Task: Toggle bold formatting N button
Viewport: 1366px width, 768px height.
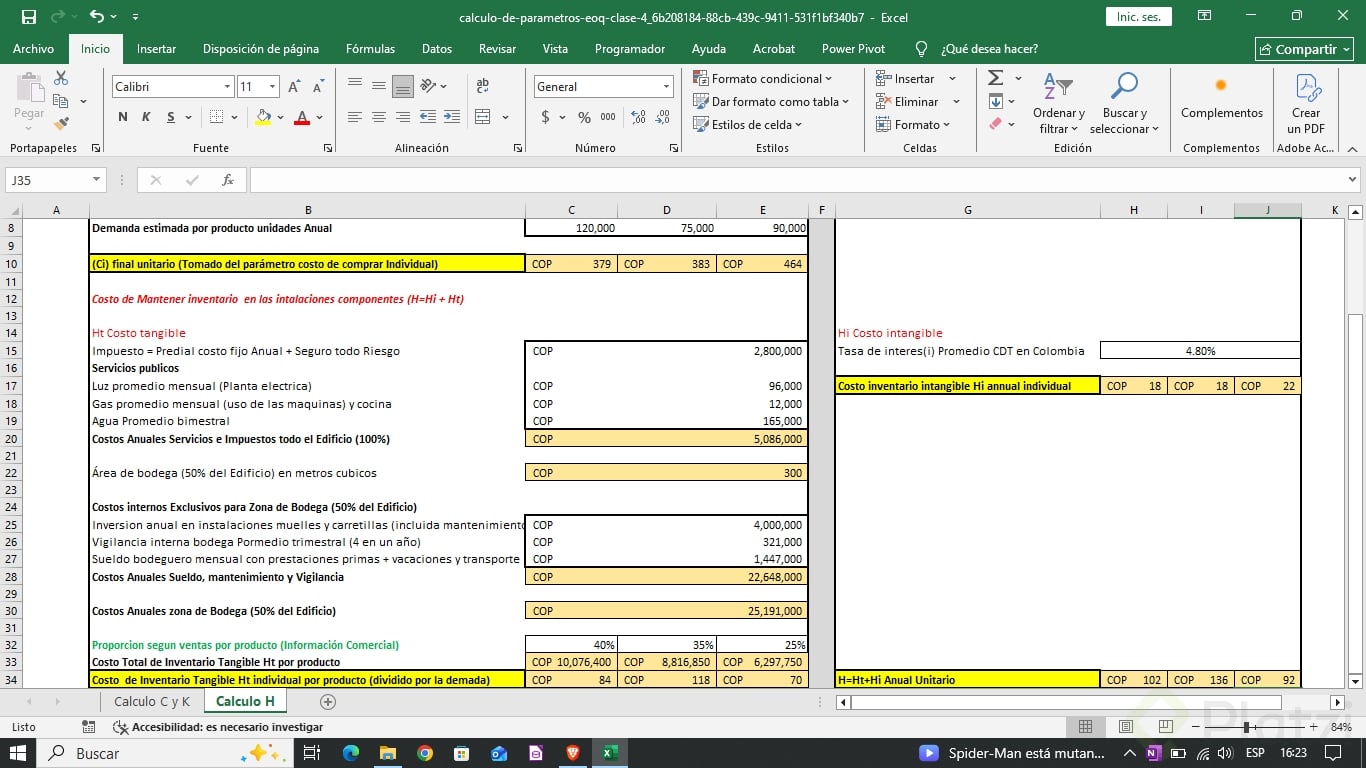Action: (x=123, y=117)
